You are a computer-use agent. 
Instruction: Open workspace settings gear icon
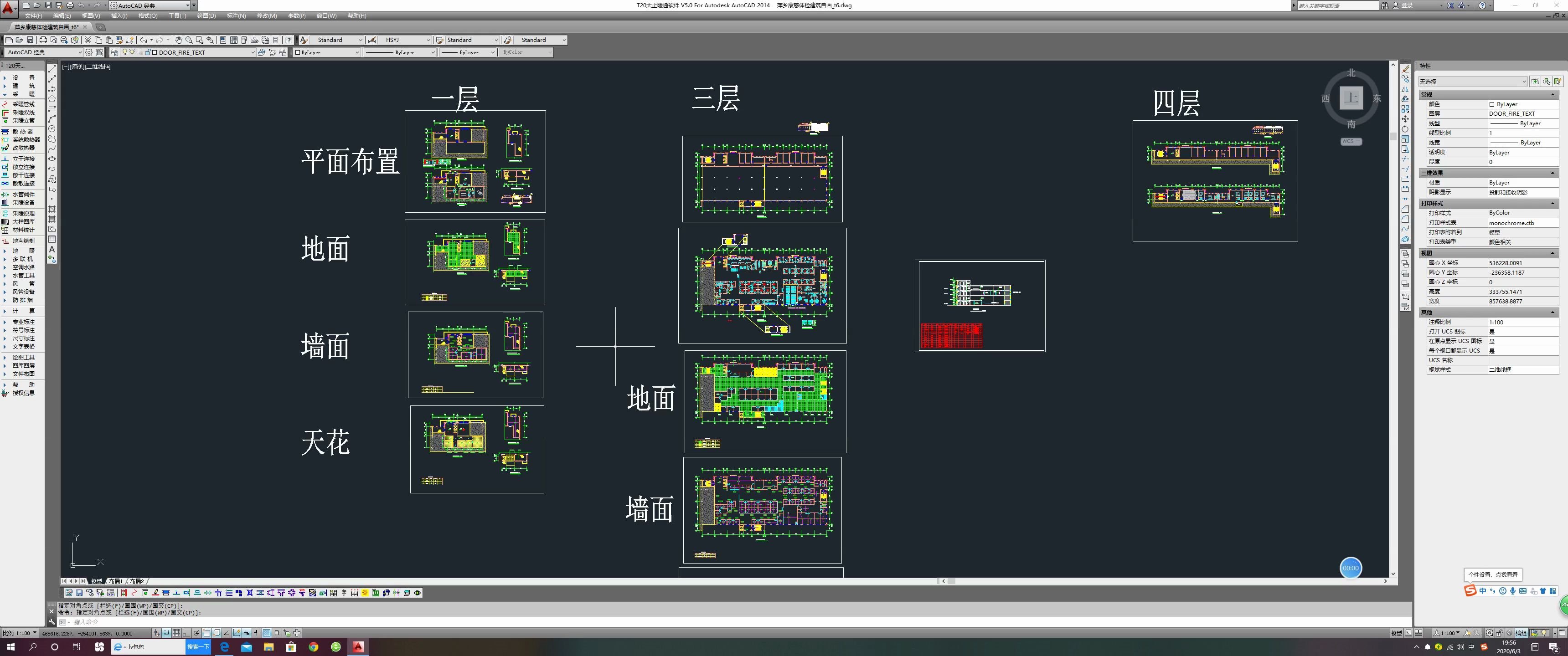89,52
